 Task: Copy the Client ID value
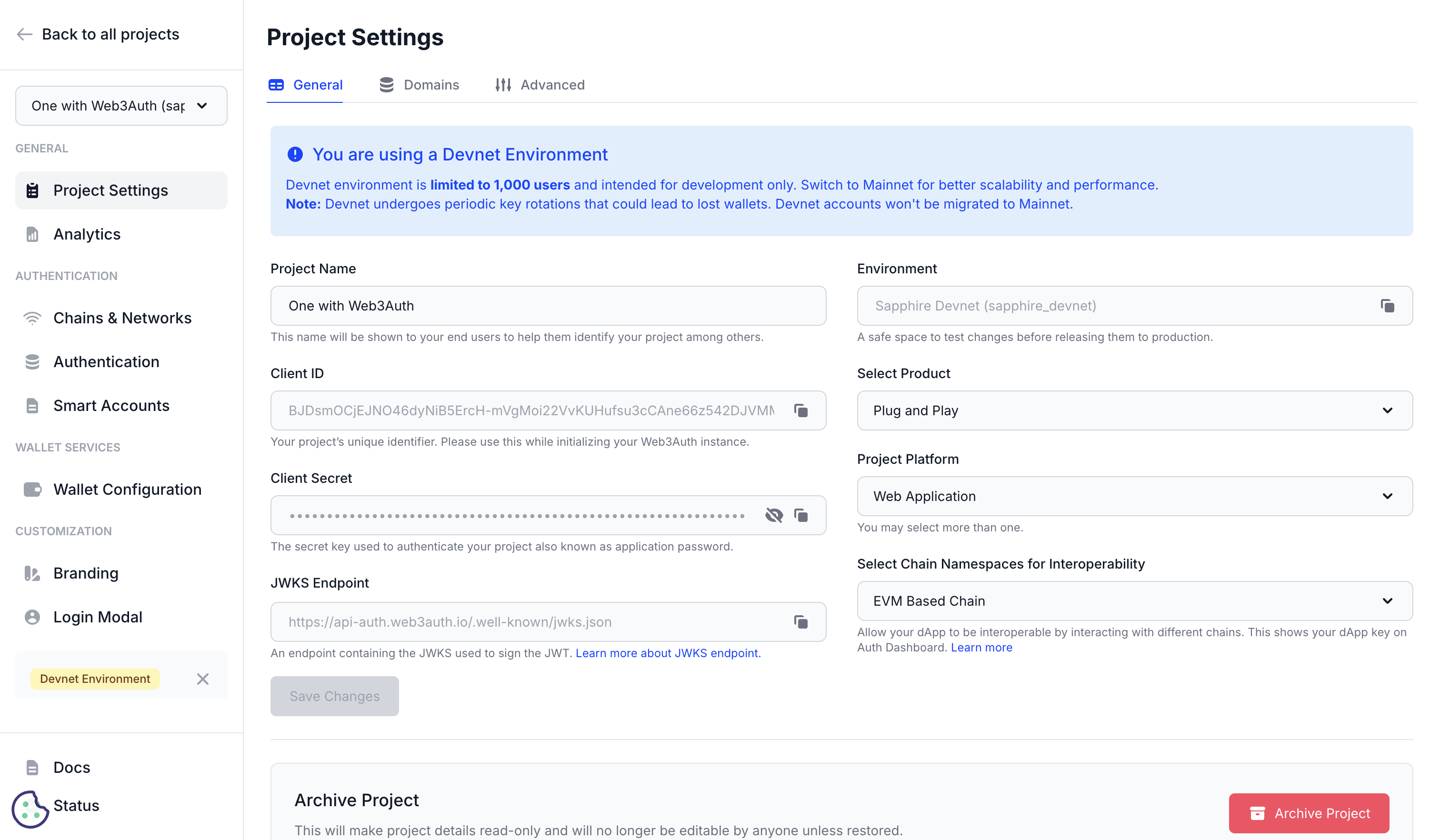[801, 410]
